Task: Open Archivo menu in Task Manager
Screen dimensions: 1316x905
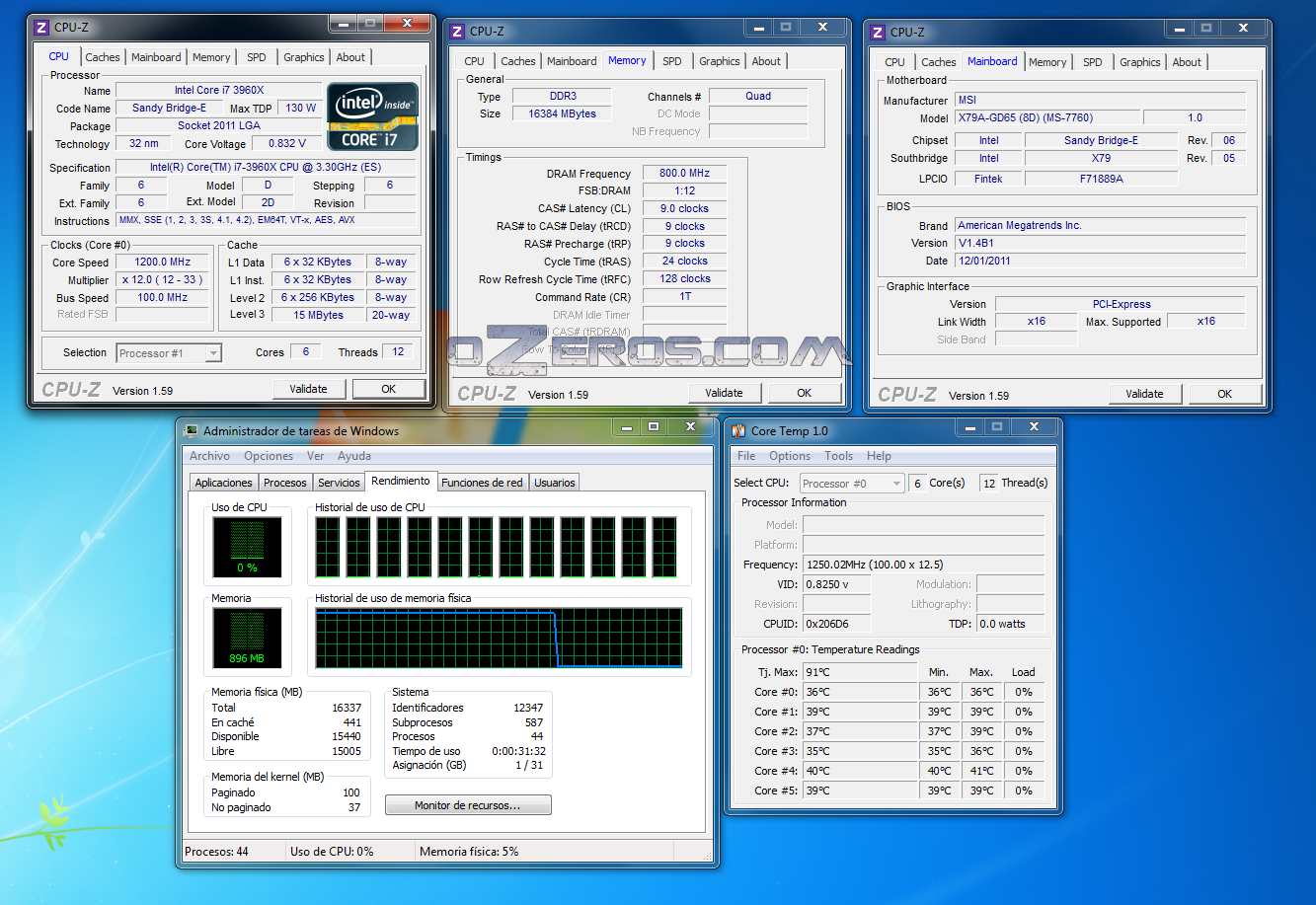Action: (209, 456)
